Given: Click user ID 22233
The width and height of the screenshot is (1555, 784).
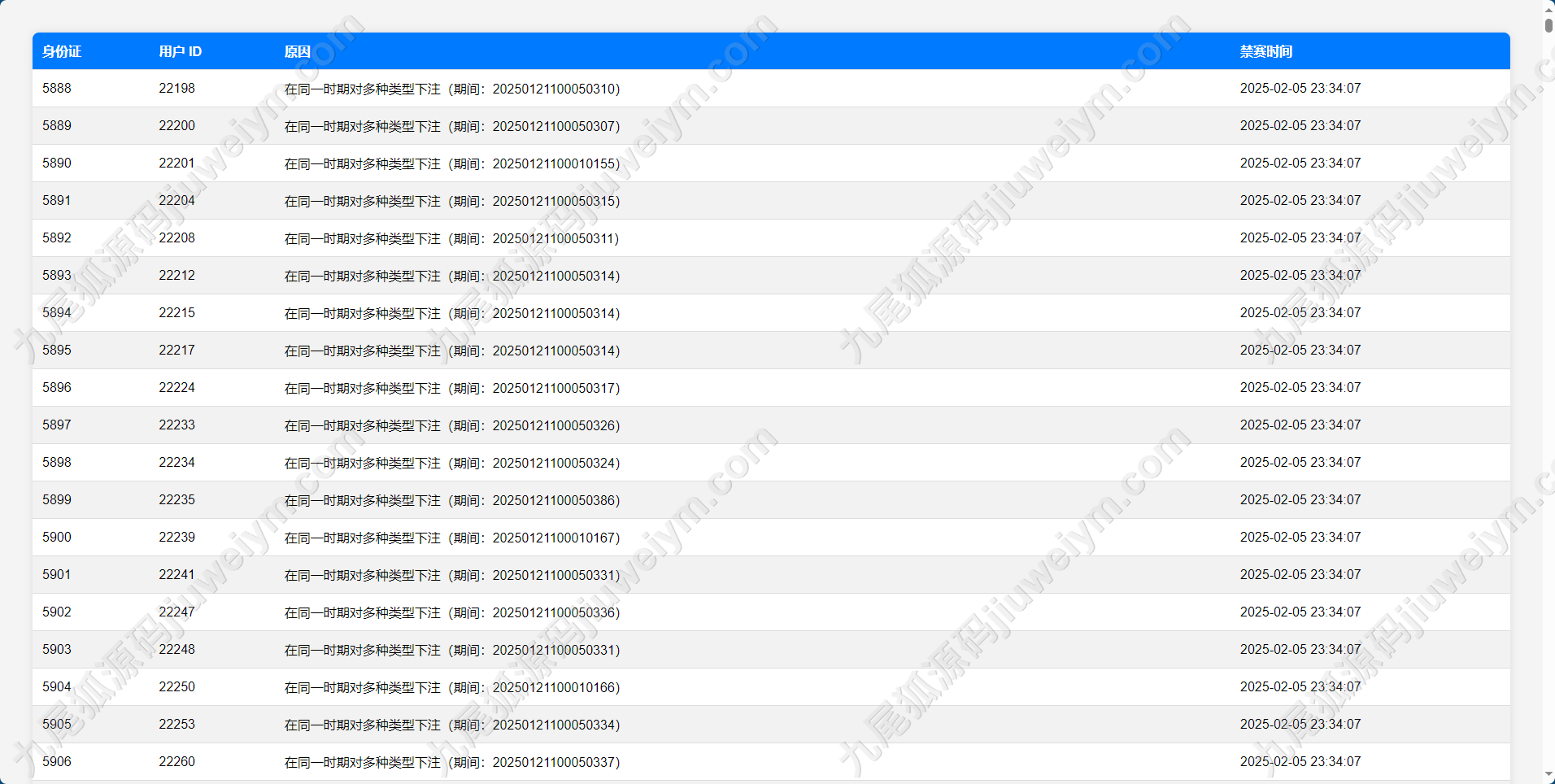Looking at the screenshot, I should point(176,425).
